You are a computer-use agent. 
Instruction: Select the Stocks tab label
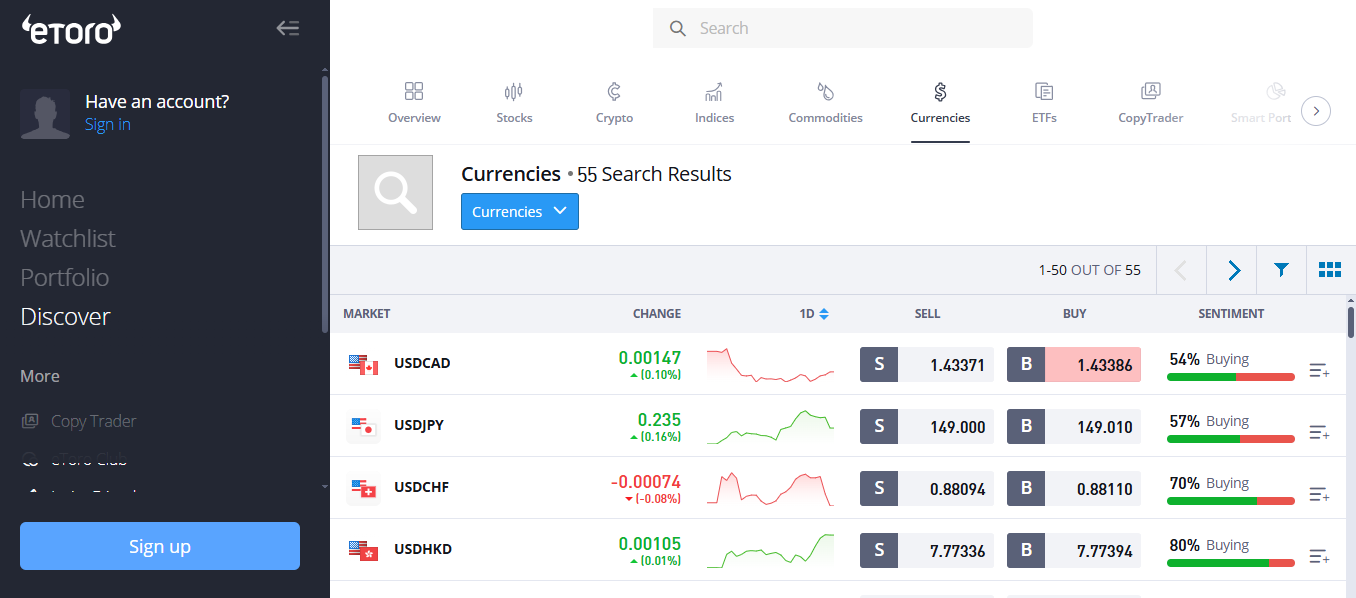tap(514, 118)
